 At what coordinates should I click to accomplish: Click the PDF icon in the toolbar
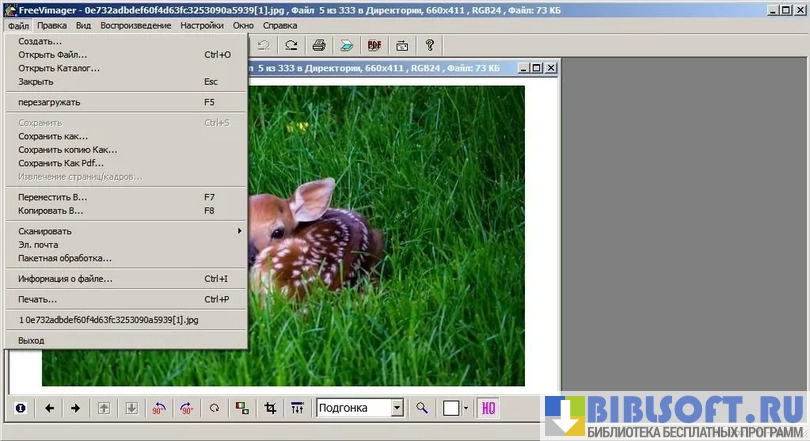[374, 45]
